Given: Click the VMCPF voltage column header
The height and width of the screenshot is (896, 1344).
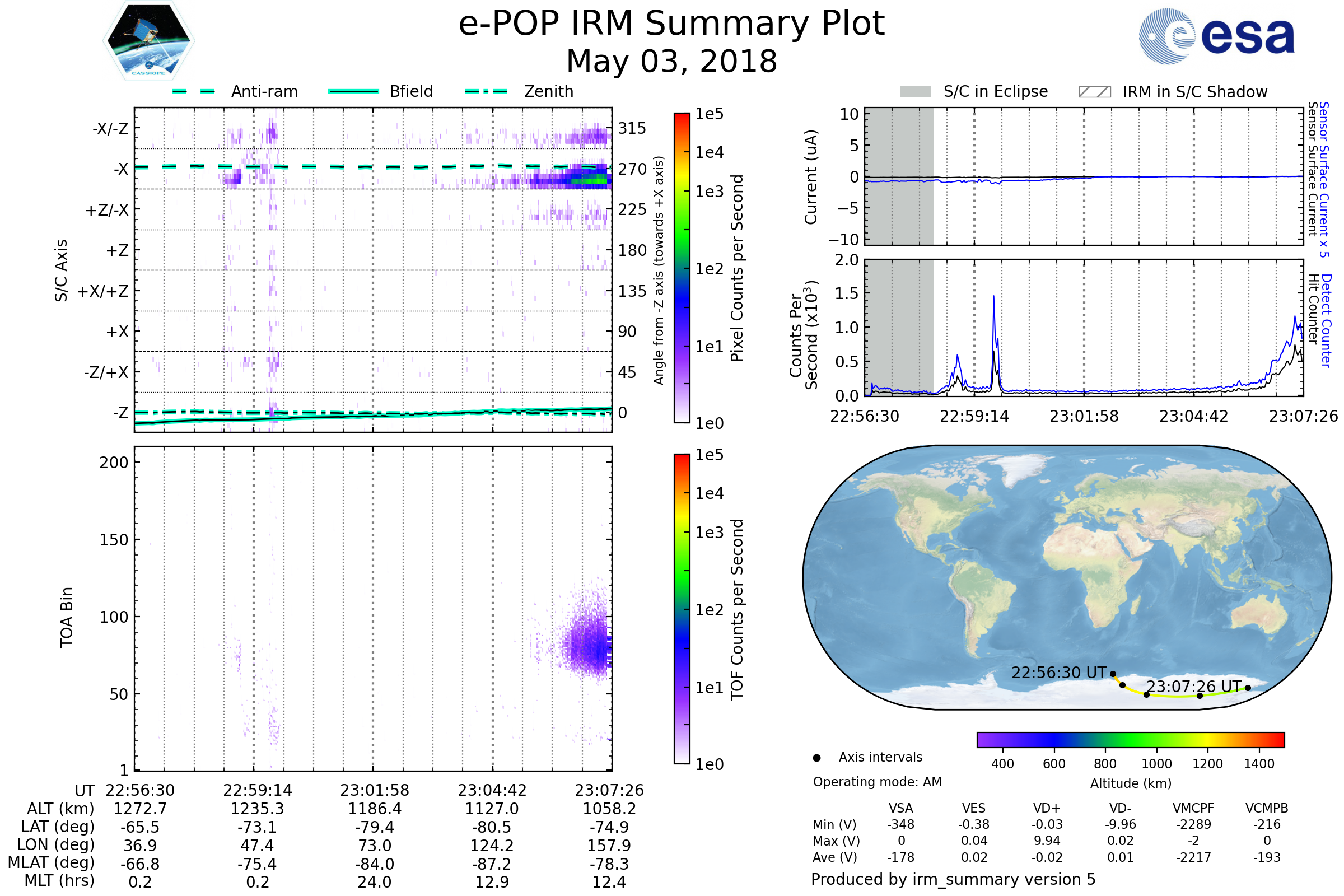Looking at the screenshot, I should (1193, 809).
